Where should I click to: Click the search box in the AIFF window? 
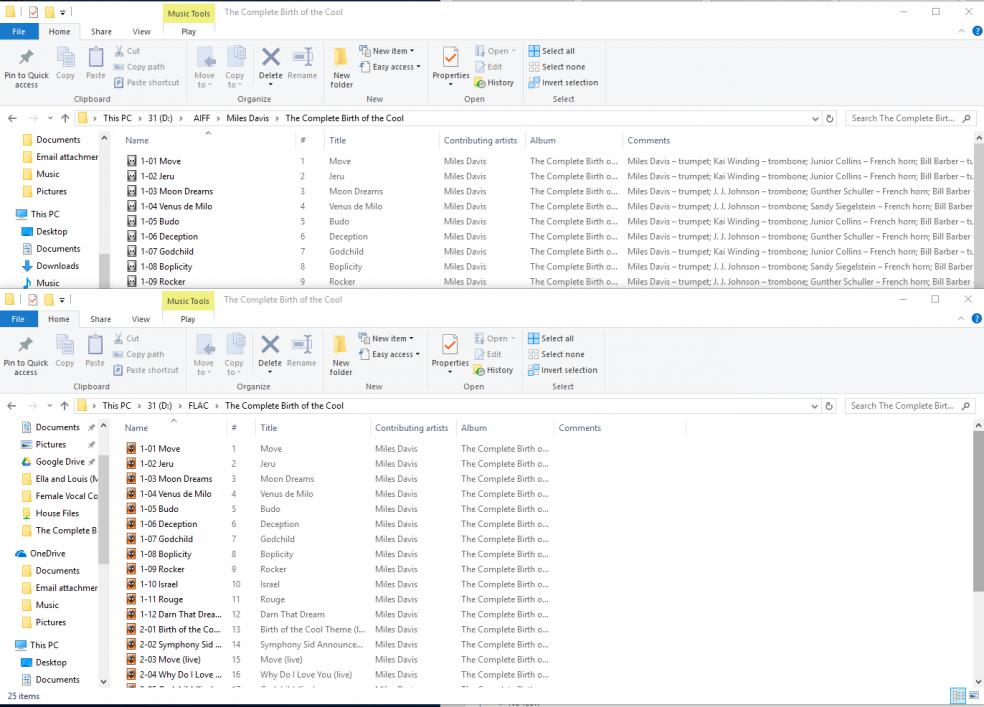[905, 118]
